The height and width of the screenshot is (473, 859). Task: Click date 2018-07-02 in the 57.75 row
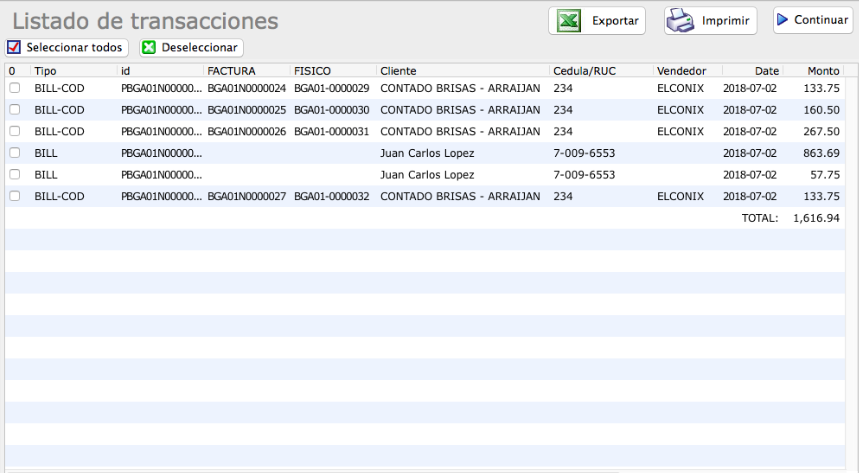749,175
